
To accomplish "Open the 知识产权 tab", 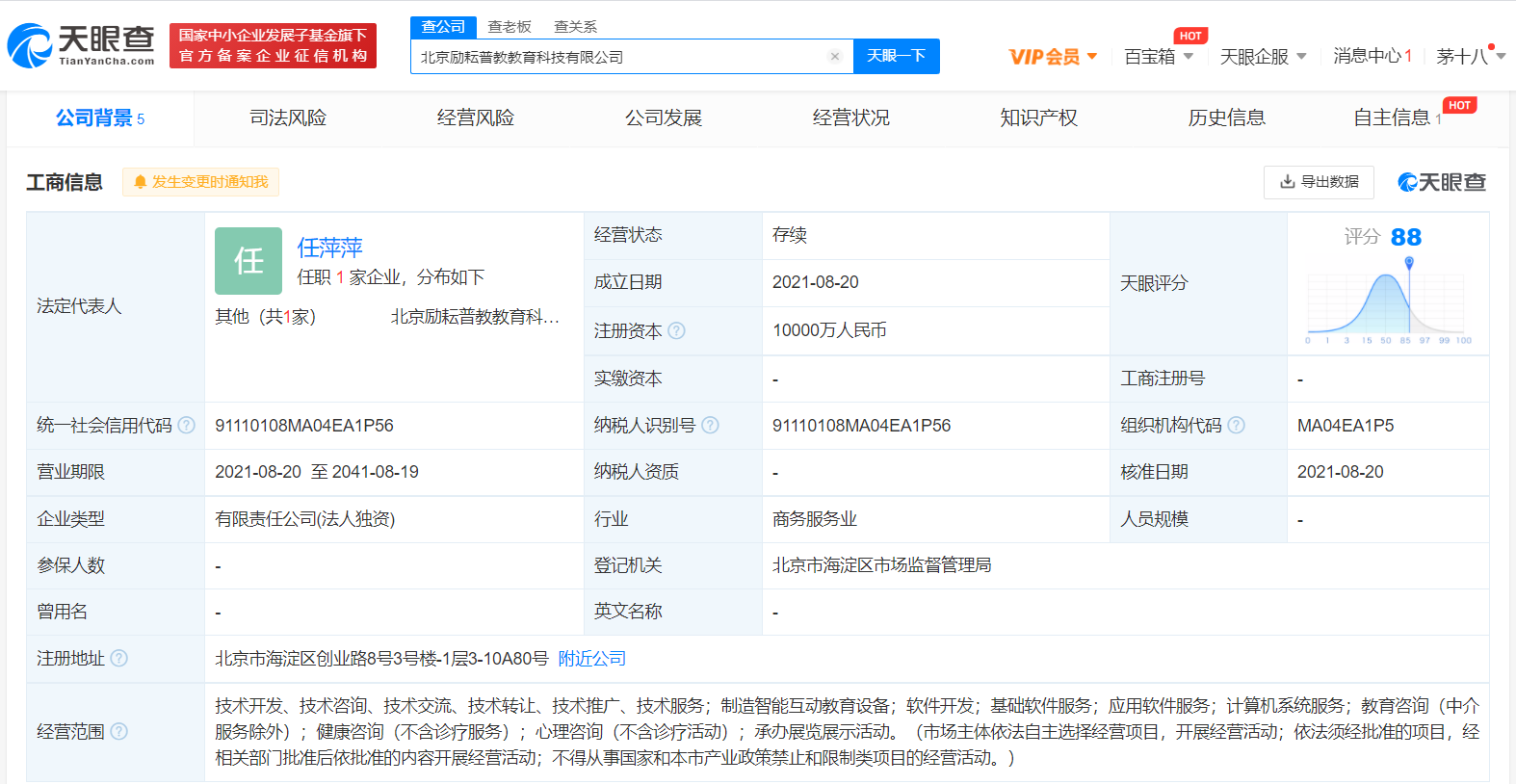I will coord(1038,118).
